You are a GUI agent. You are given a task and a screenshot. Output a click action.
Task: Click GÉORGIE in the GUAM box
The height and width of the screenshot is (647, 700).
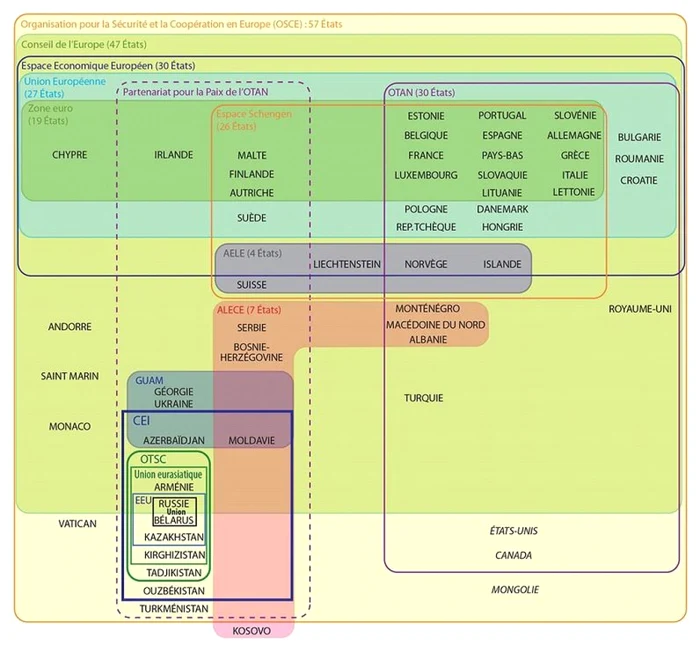click(x=174, y=392)
